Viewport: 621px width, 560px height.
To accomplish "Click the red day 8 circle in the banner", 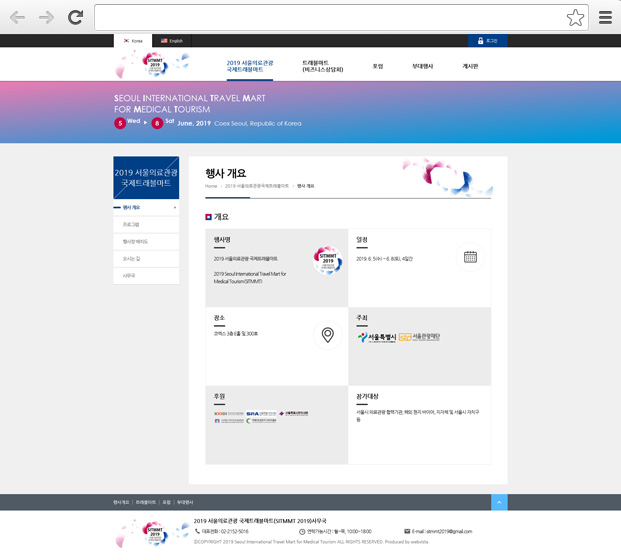I will (157, 123).
